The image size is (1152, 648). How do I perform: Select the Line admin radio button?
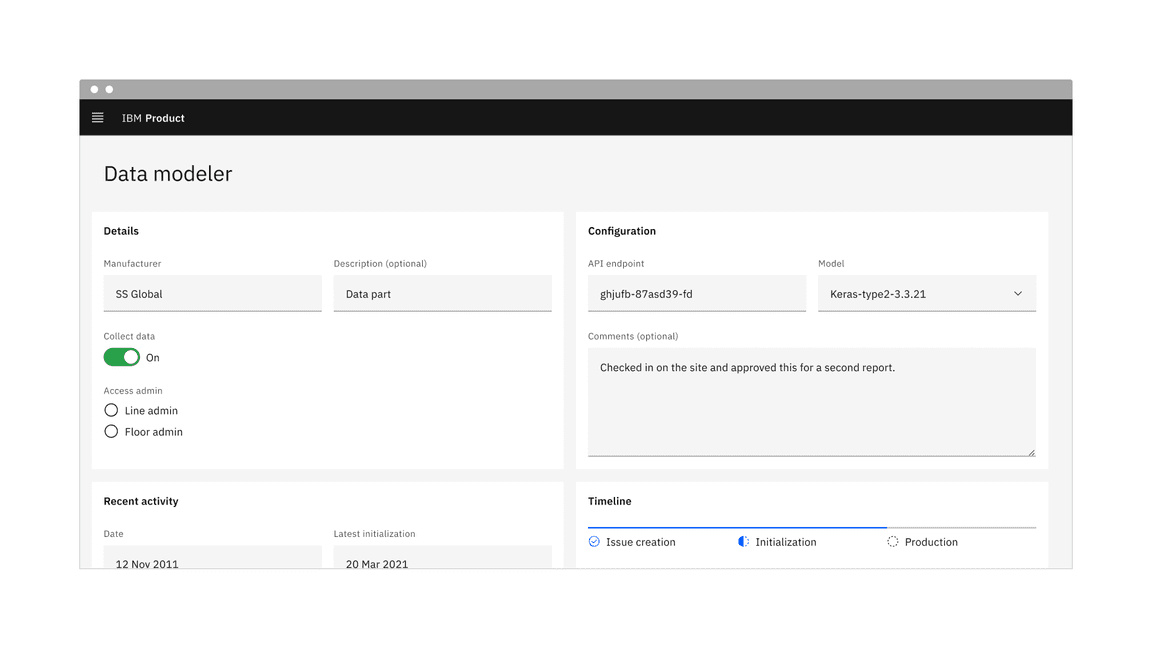point(111,410)
